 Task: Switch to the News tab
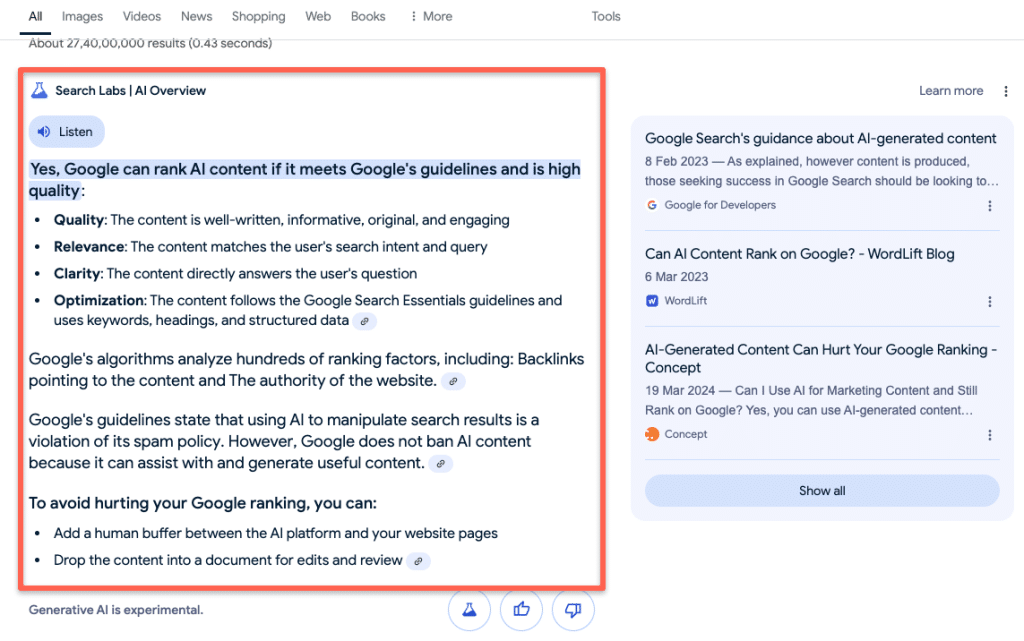196,16
